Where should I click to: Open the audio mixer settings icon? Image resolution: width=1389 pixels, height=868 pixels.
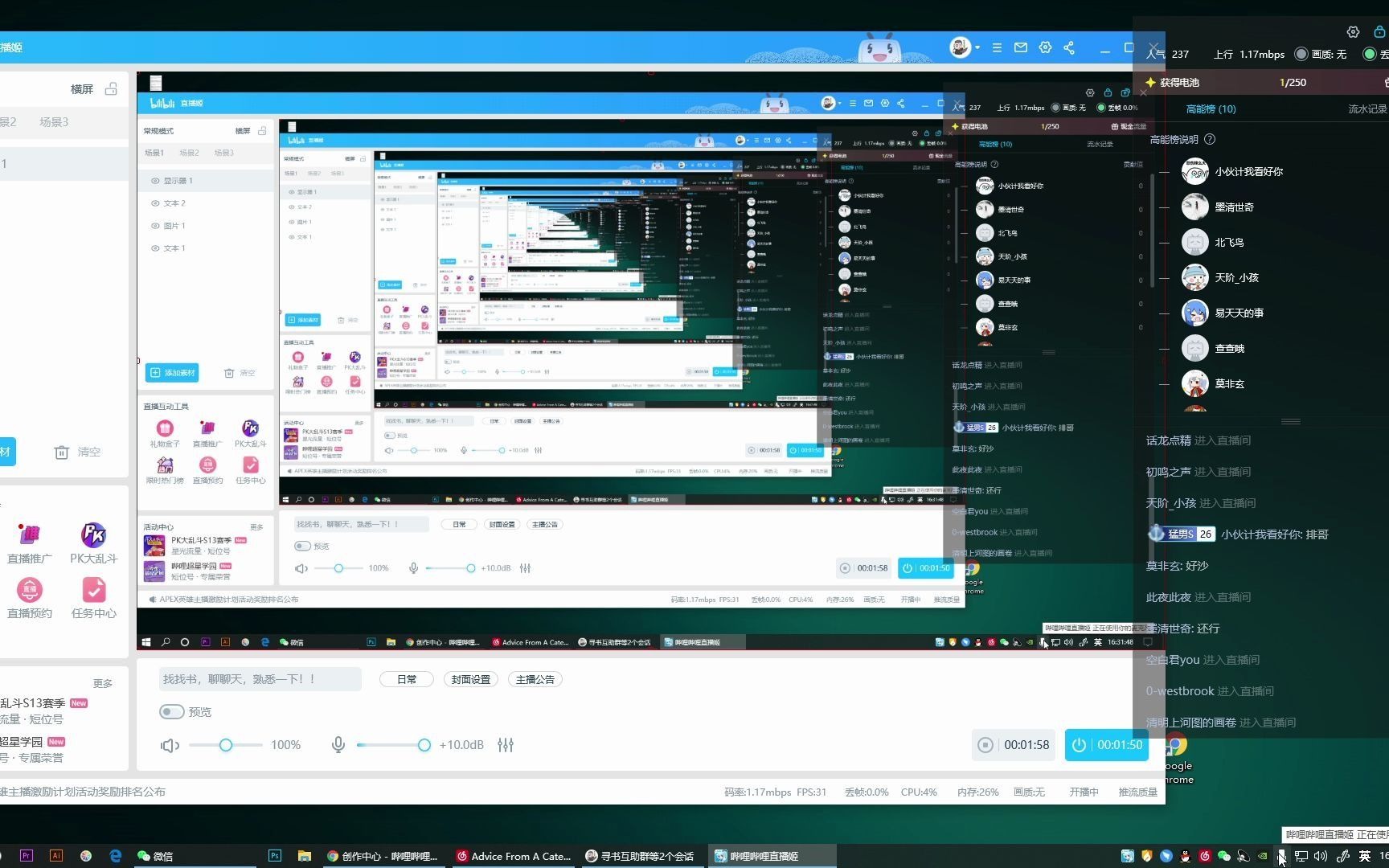point(506,746)
